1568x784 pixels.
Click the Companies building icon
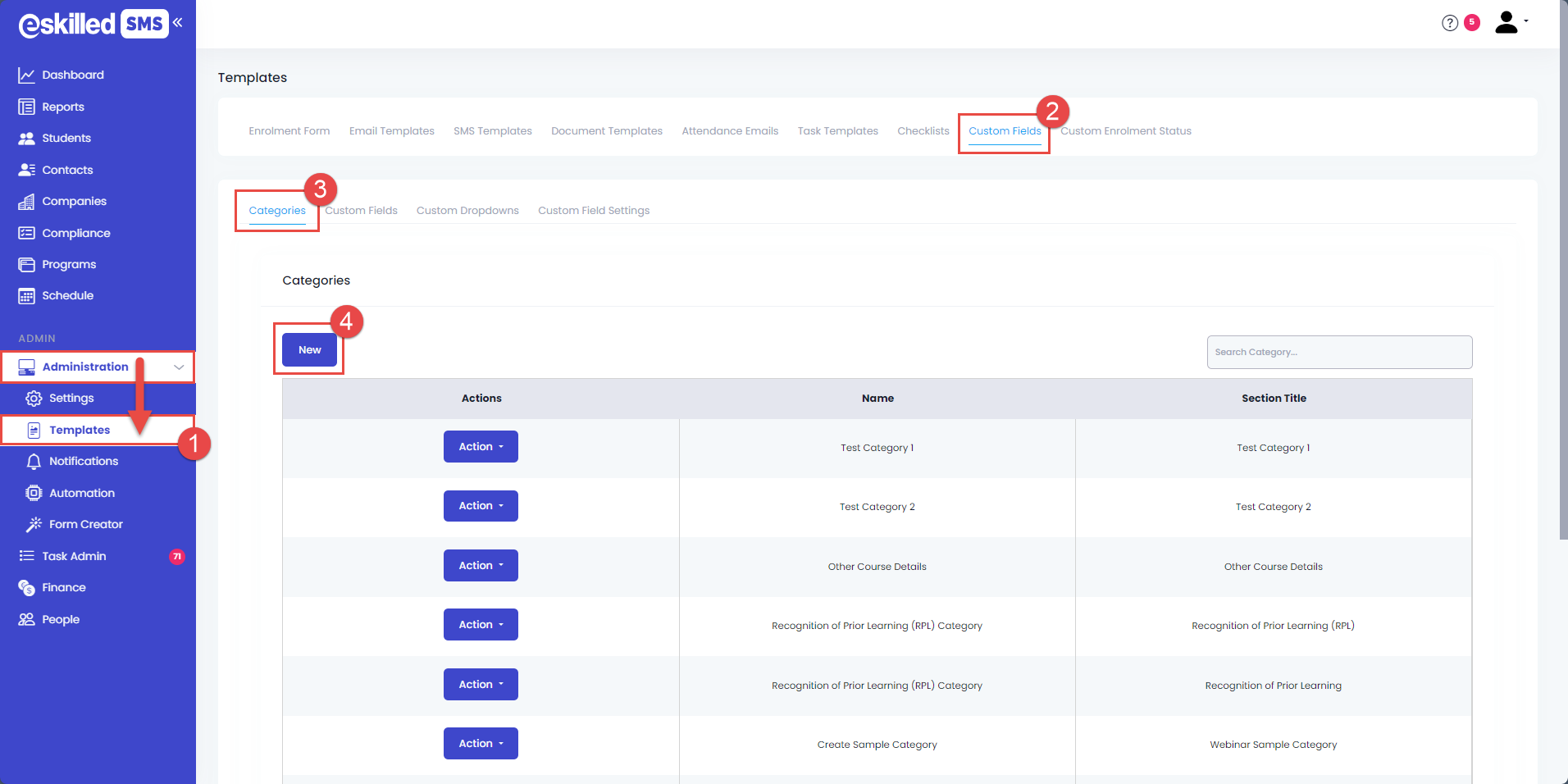(x=26, y=202)
